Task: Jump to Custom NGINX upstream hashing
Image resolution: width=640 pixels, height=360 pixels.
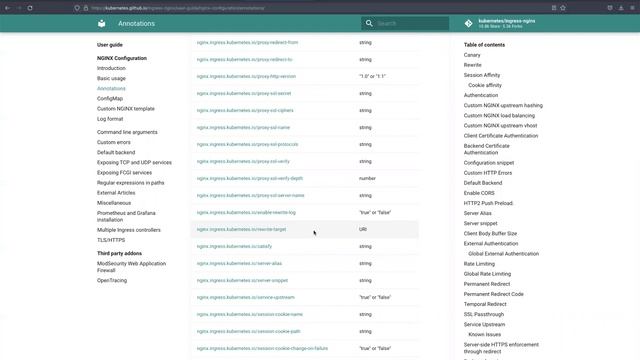Action: click(503, 105)
